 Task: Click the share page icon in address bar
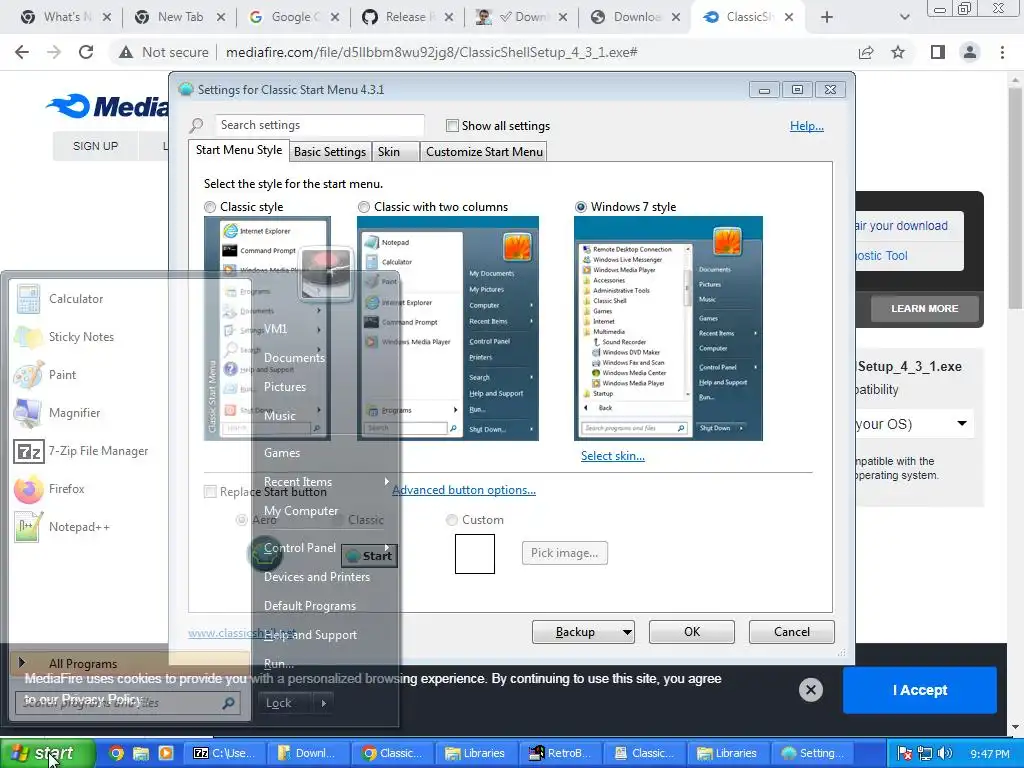866,52
